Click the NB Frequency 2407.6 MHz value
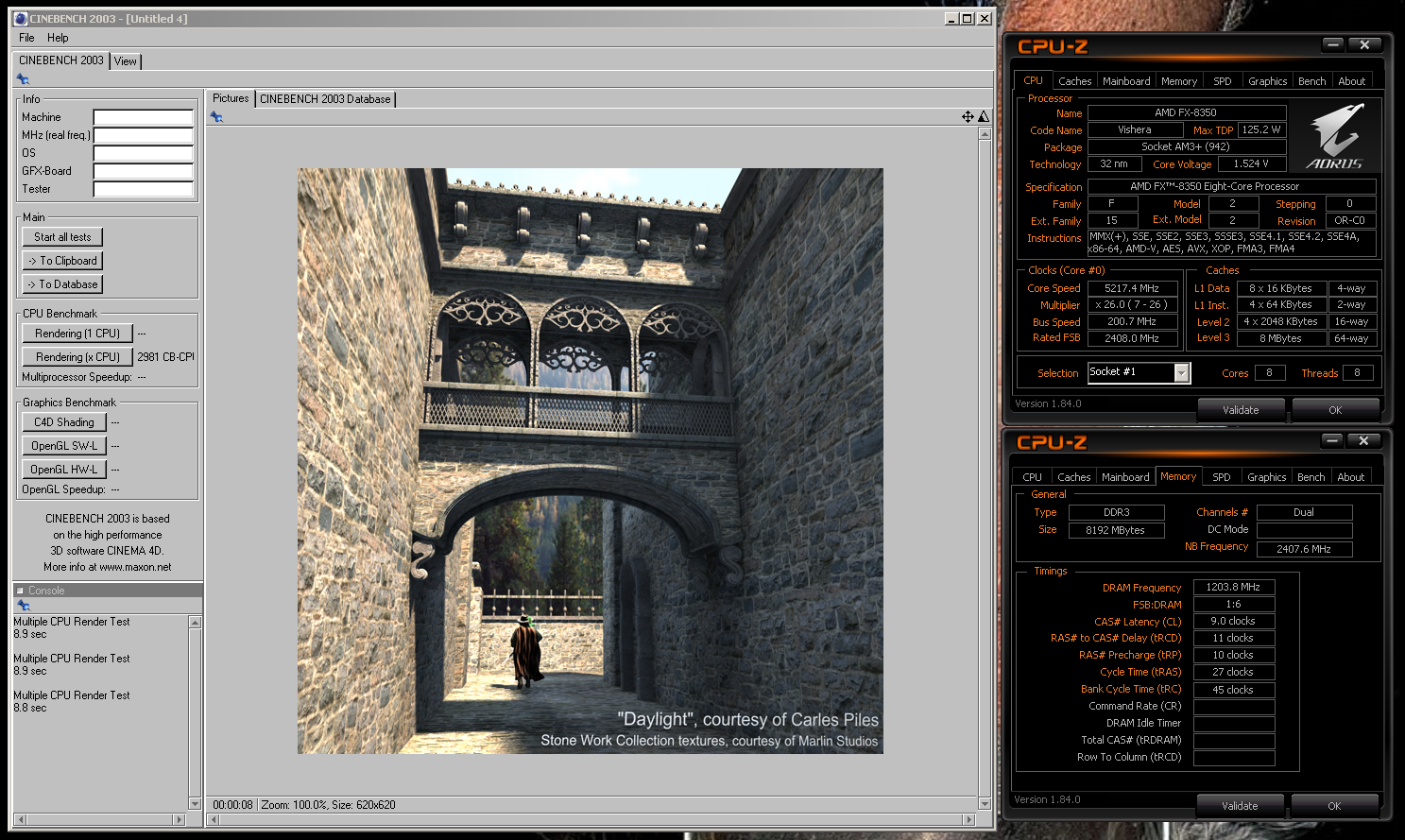Image resolution: width=1405 pixels, height=840 pixels. [x=1304, y=549]
